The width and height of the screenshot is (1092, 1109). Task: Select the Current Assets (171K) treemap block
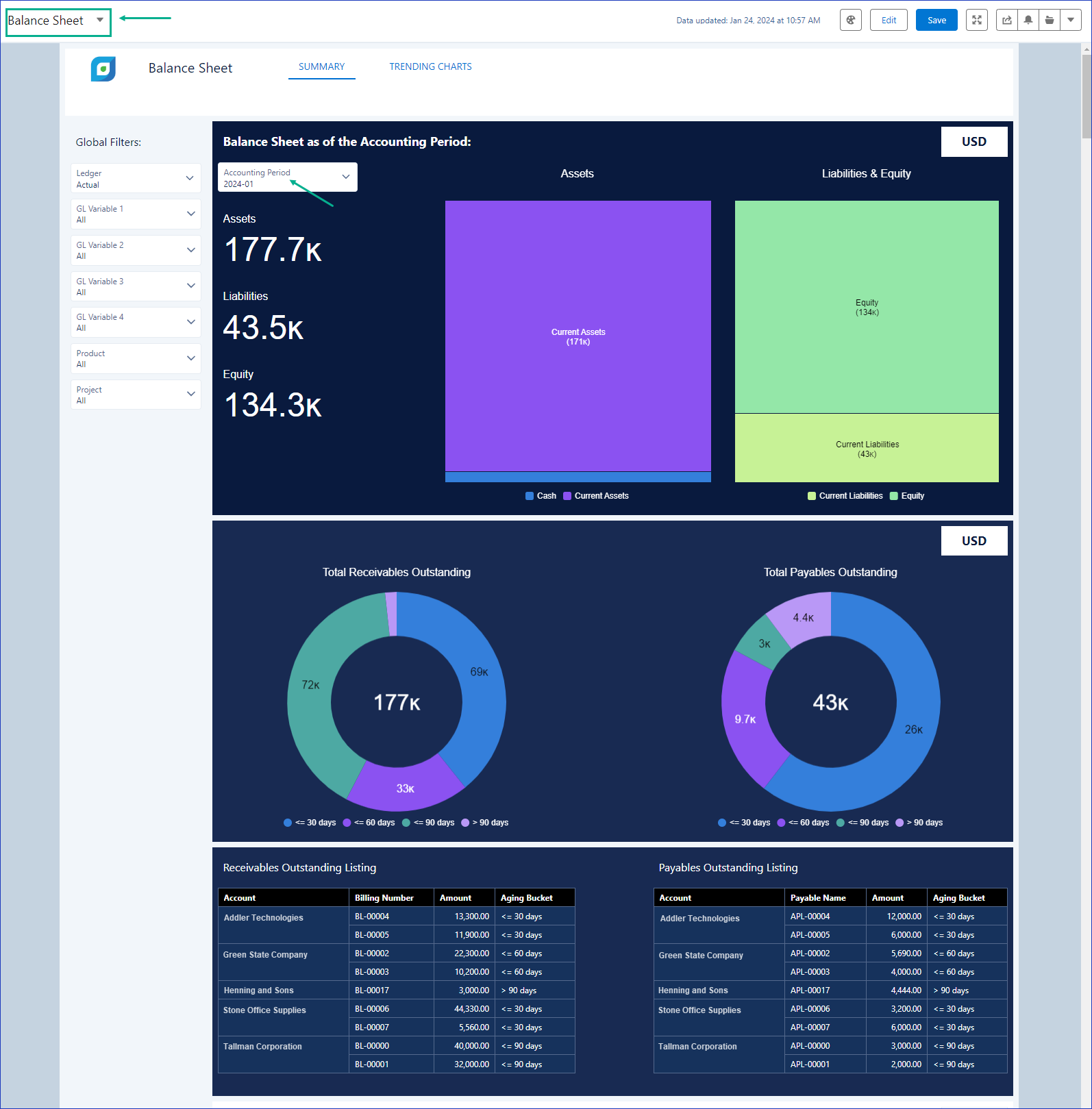[578, 336]
